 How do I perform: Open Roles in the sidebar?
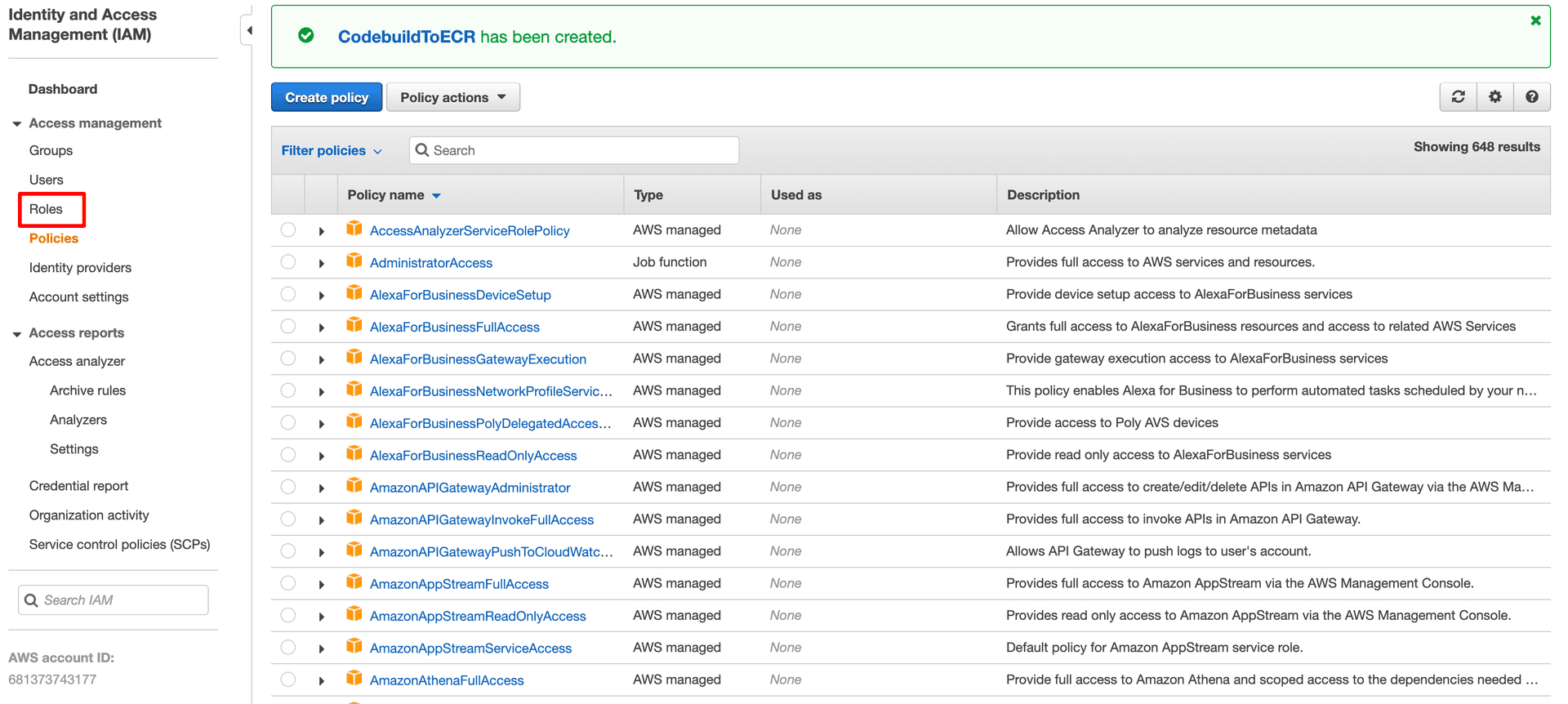tap(46, 209)
